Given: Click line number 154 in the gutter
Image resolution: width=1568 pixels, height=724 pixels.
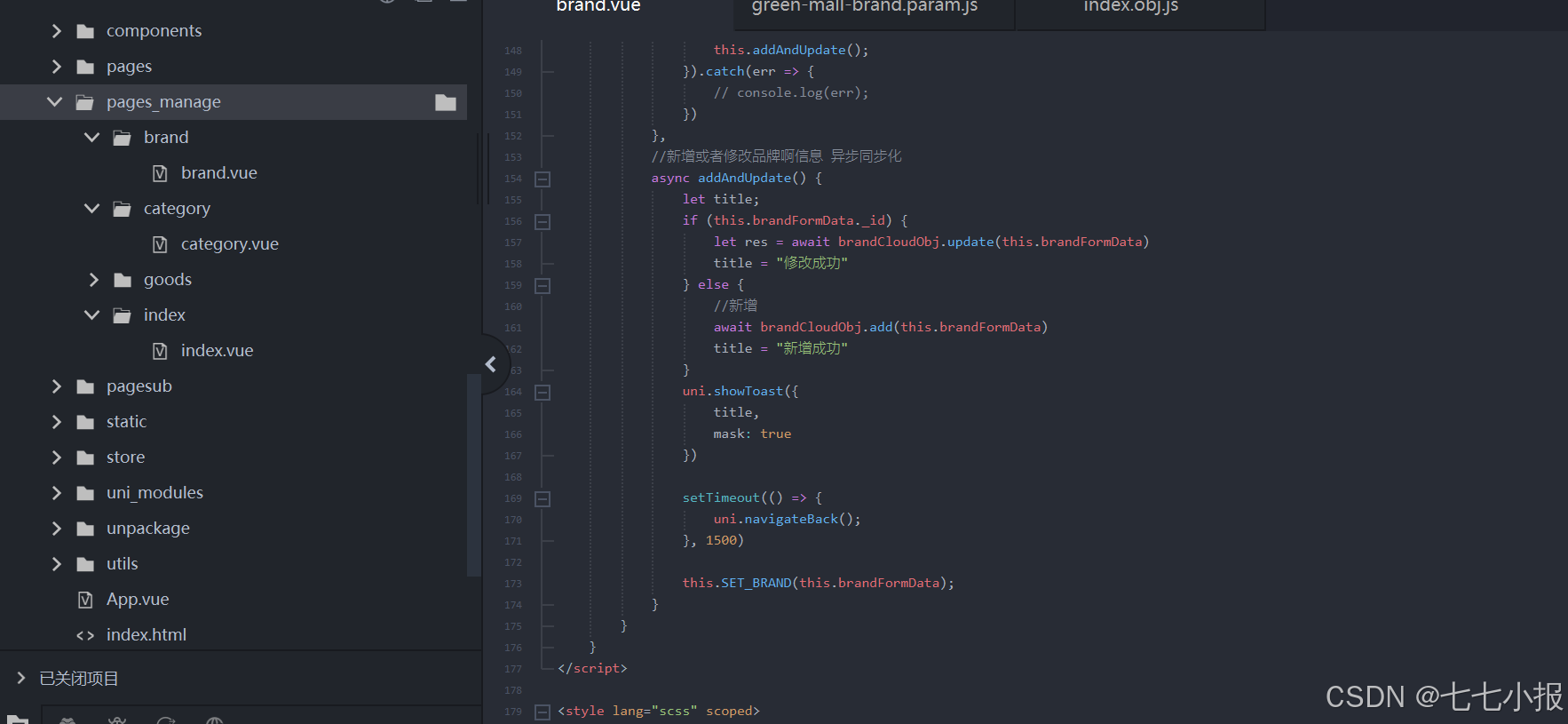Looking at the screenshot, I should coord(513,179).
